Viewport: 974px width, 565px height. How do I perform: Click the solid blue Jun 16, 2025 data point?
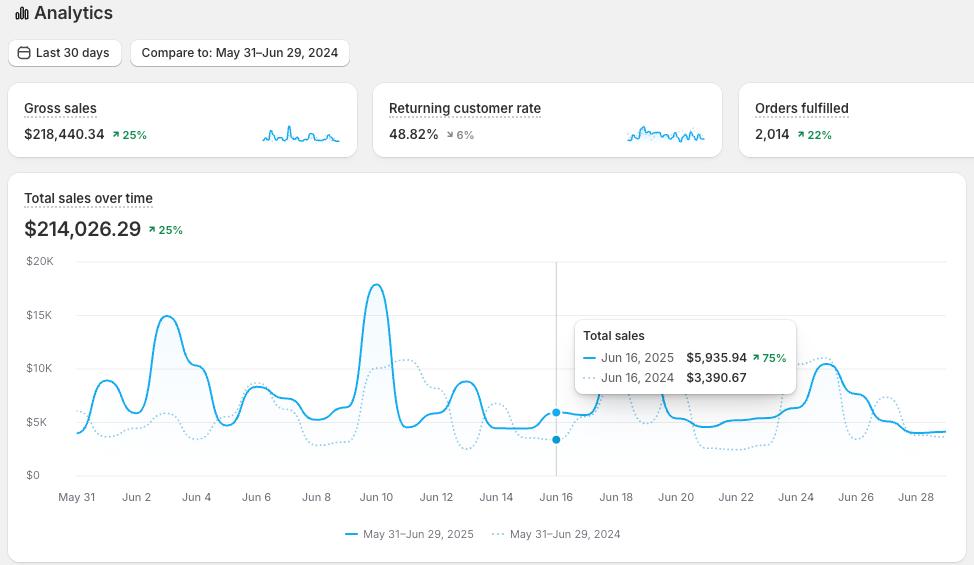pos(556,412)
